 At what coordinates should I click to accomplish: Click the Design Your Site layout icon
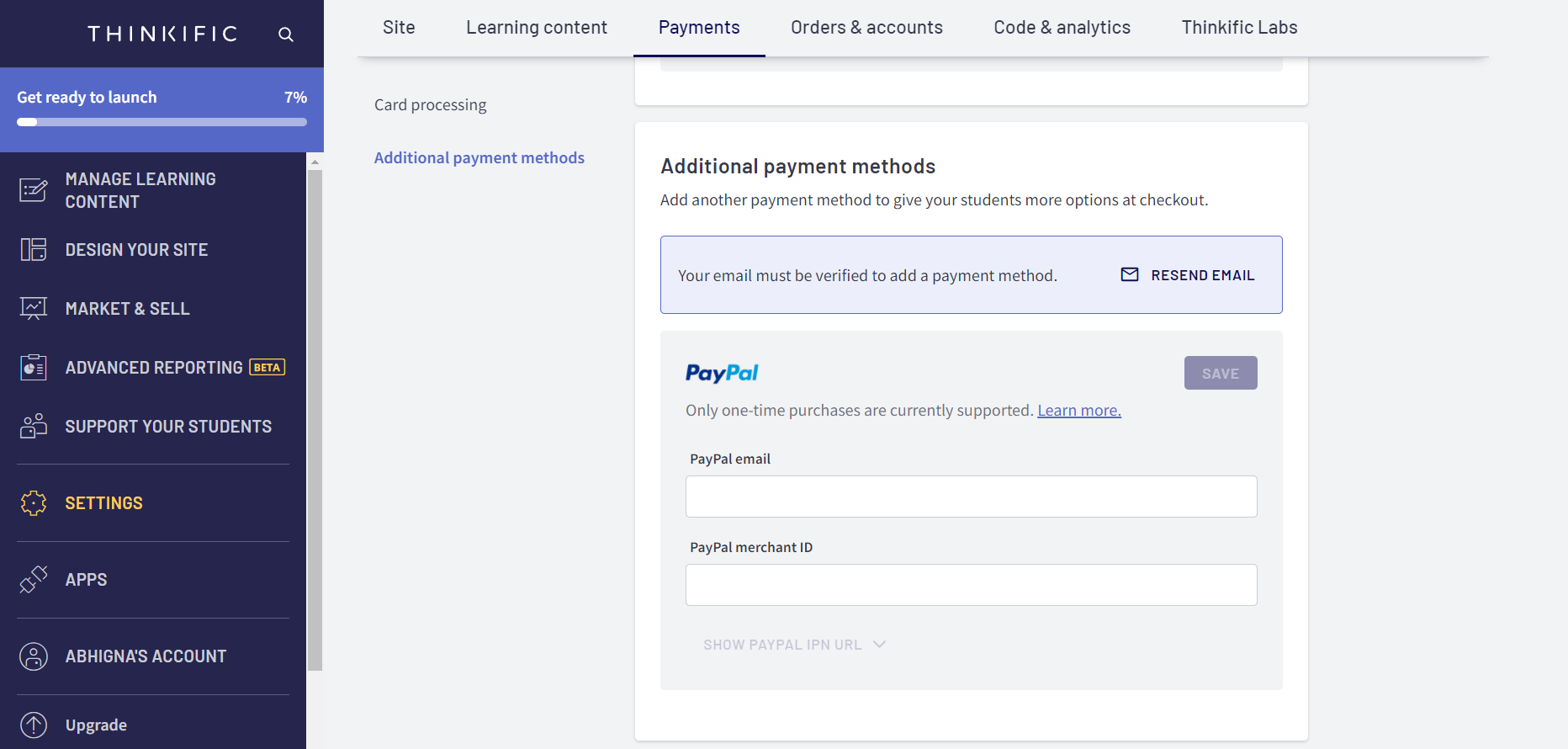pos(34,249)
